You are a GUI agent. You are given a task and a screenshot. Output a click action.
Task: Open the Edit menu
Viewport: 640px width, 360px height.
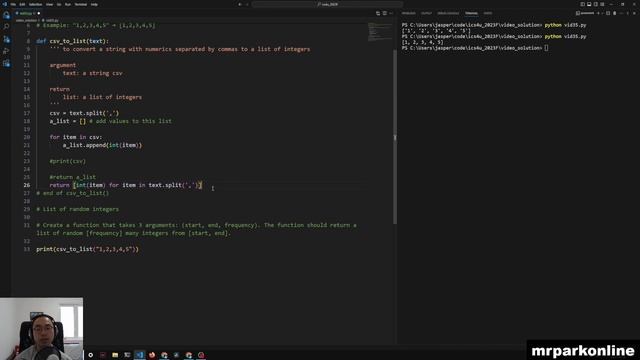click(x=22, y=4)
